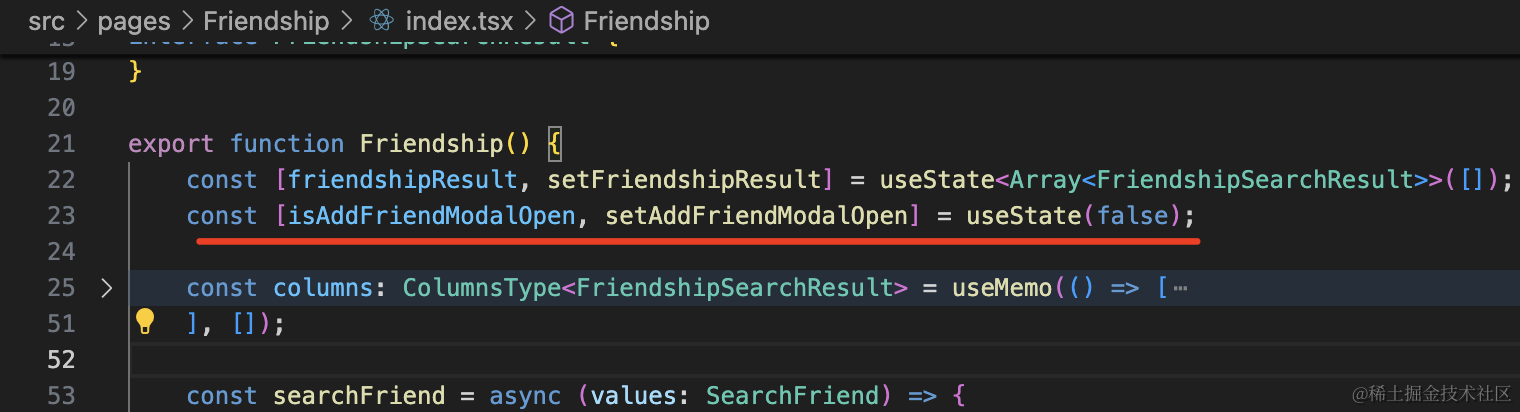Open the src breadcrumb dropdown
The image size is (1520, 412).
[46, 20]
